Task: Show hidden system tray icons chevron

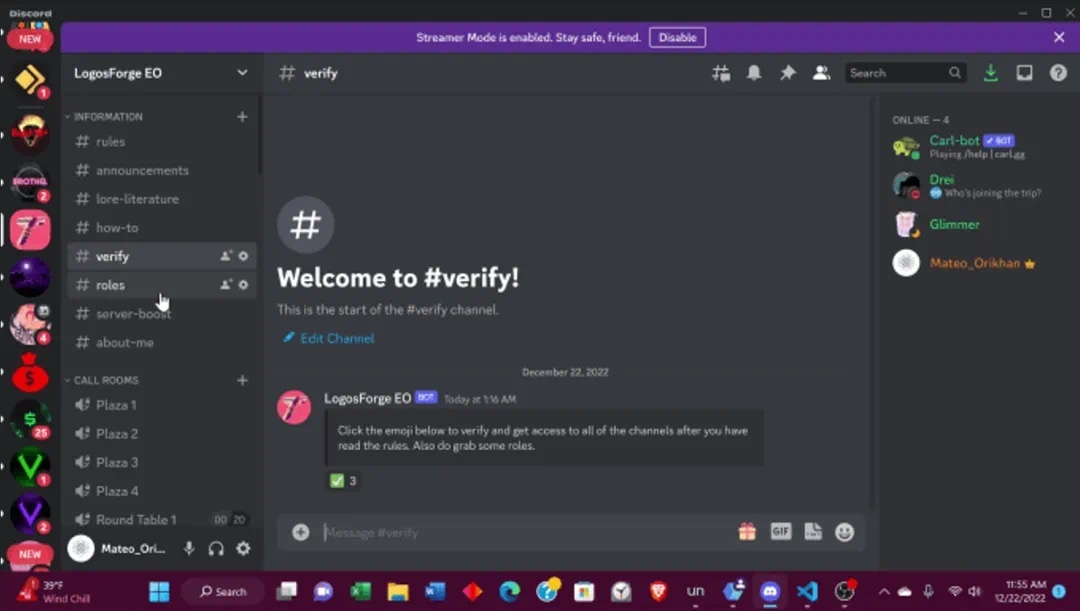Action: click(x=884, y=592)
